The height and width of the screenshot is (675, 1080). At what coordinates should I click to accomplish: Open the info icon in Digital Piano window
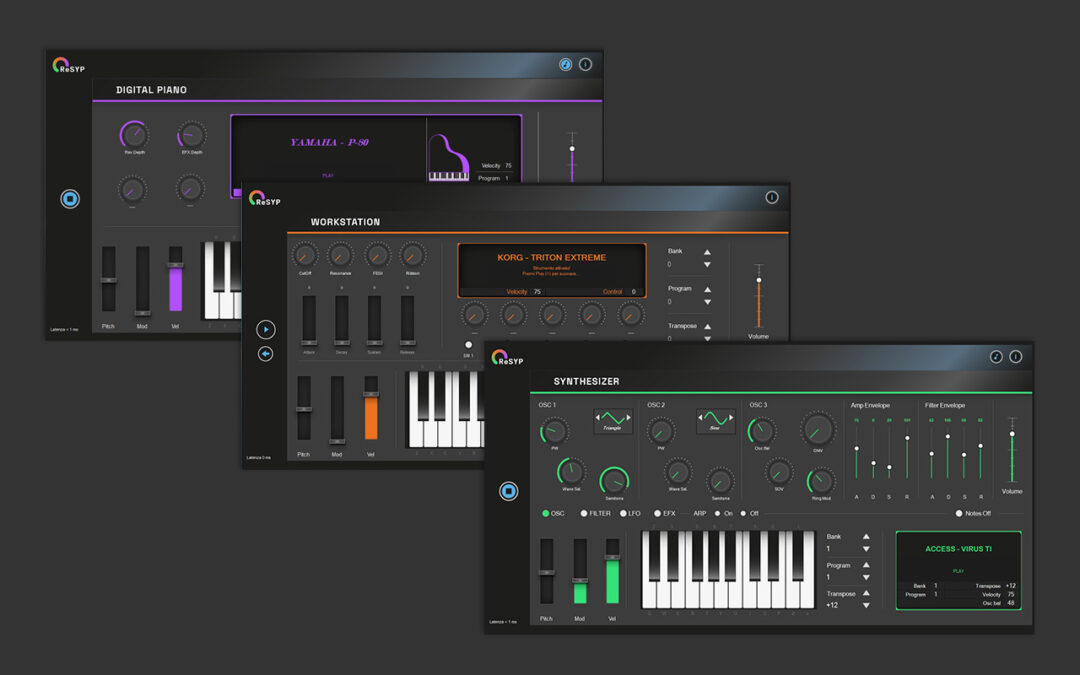[x=585, y=65]
